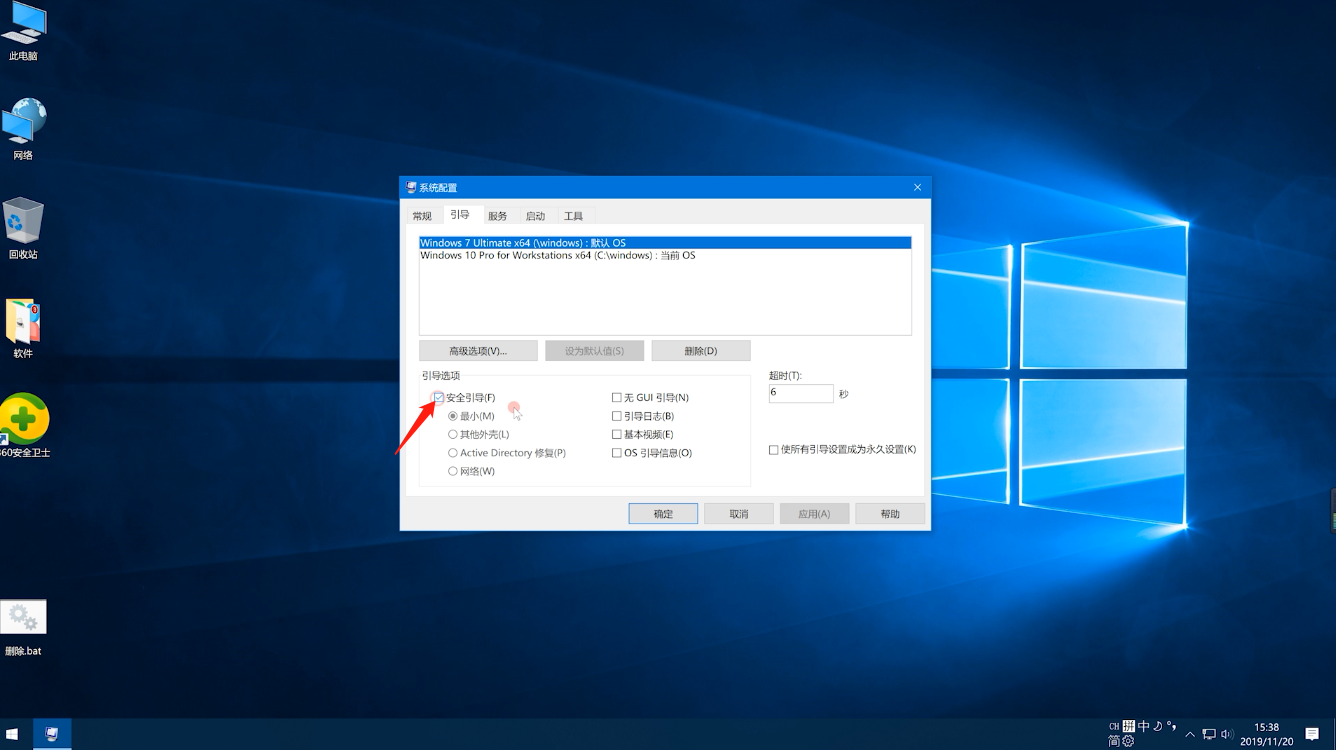The width and height of the screenshot is (1336, 750).
Task: Switch to the 常规 tab
Action: point(422,216)
